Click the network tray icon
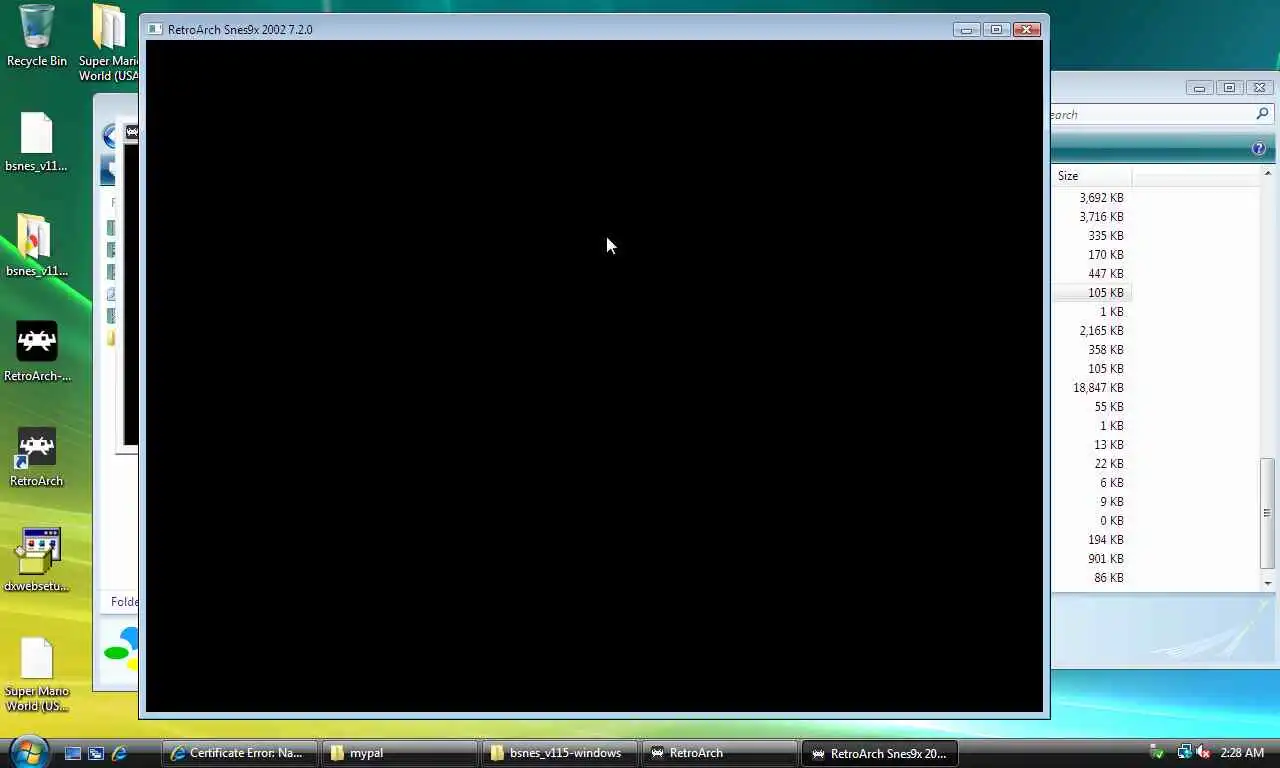The width and height of the screenshot is (1280, 768). tap(1184, 752)
